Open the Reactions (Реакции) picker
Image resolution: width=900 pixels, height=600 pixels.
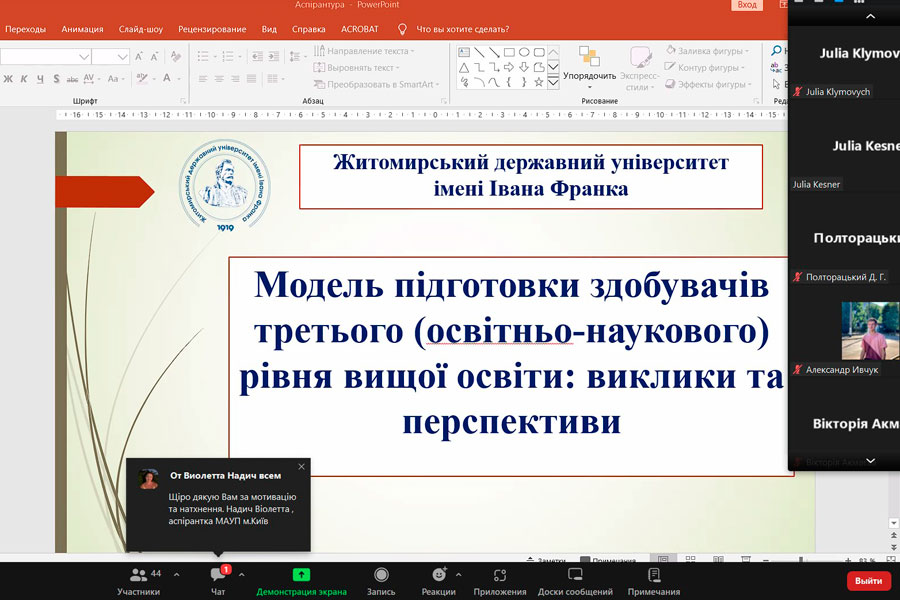438,579
